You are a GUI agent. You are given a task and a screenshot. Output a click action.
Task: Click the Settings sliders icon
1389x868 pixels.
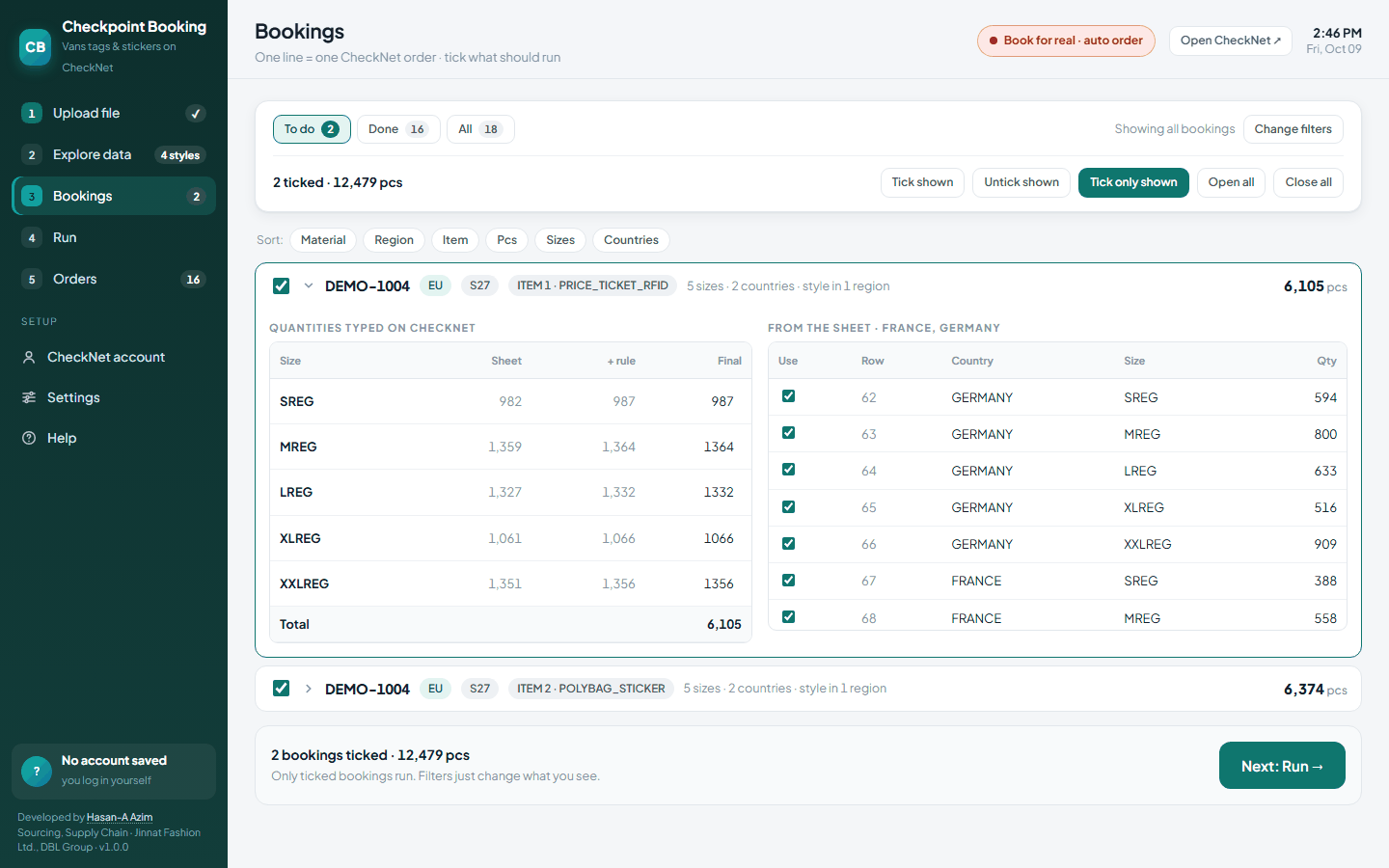tap(29, 397)
